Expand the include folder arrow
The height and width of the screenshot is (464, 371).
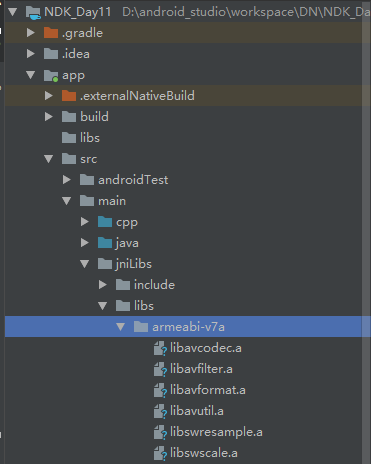pos(103,285)
